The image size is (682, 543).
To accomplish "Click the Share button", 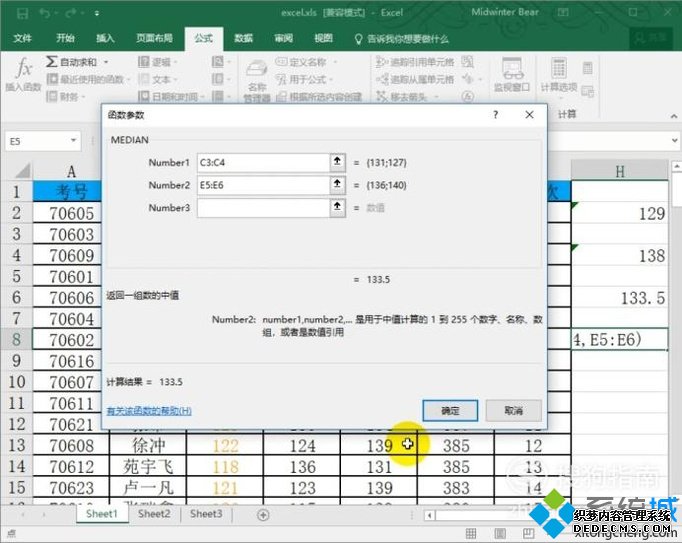I will tap(651, 38).
